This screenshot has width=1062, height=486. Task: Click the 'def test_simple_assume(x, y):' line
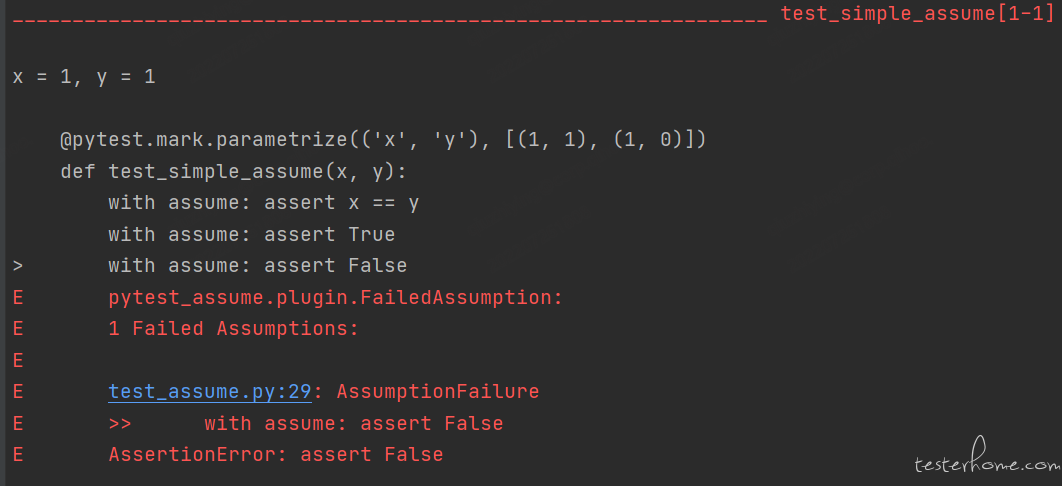[x=233, y=171]
